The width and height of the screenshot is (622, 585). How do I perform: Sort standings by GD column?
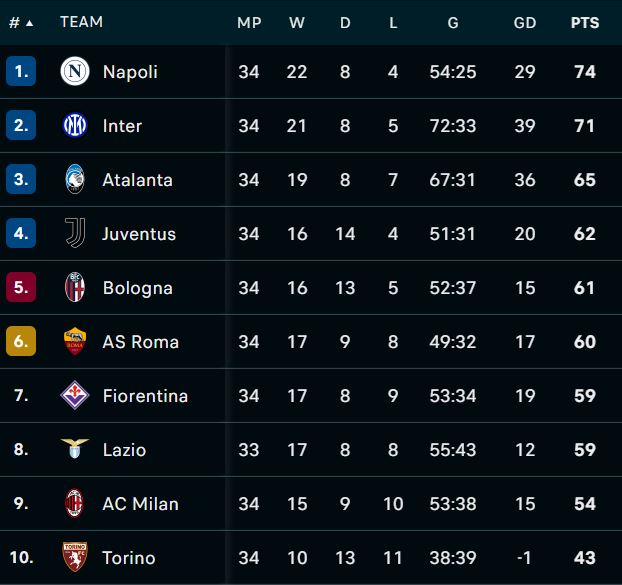pyautogui.click(x=525, y=23)
